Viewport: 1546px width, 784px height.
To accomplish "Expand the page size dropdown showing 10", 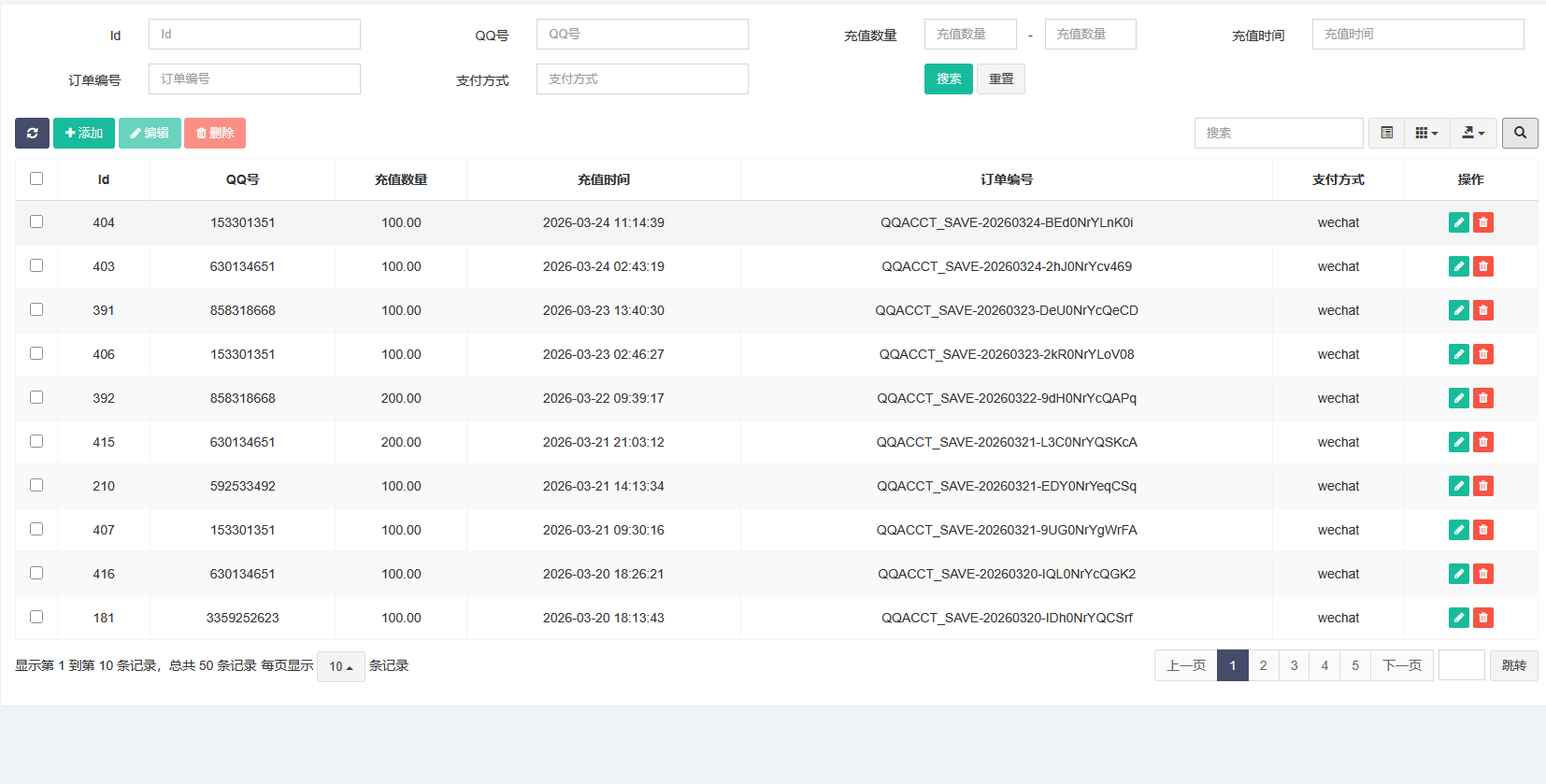I will pyautogui.click(x=340, y=666).
